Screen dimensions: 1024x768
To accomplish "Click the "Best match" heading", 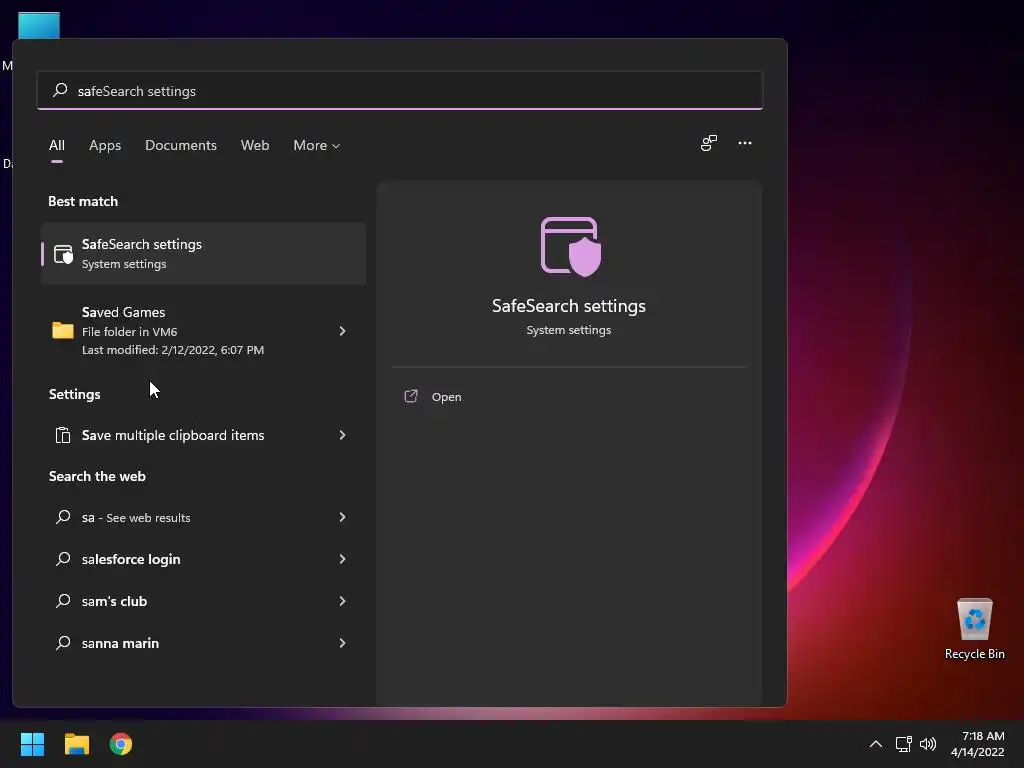I will click(x=83, y=201).
